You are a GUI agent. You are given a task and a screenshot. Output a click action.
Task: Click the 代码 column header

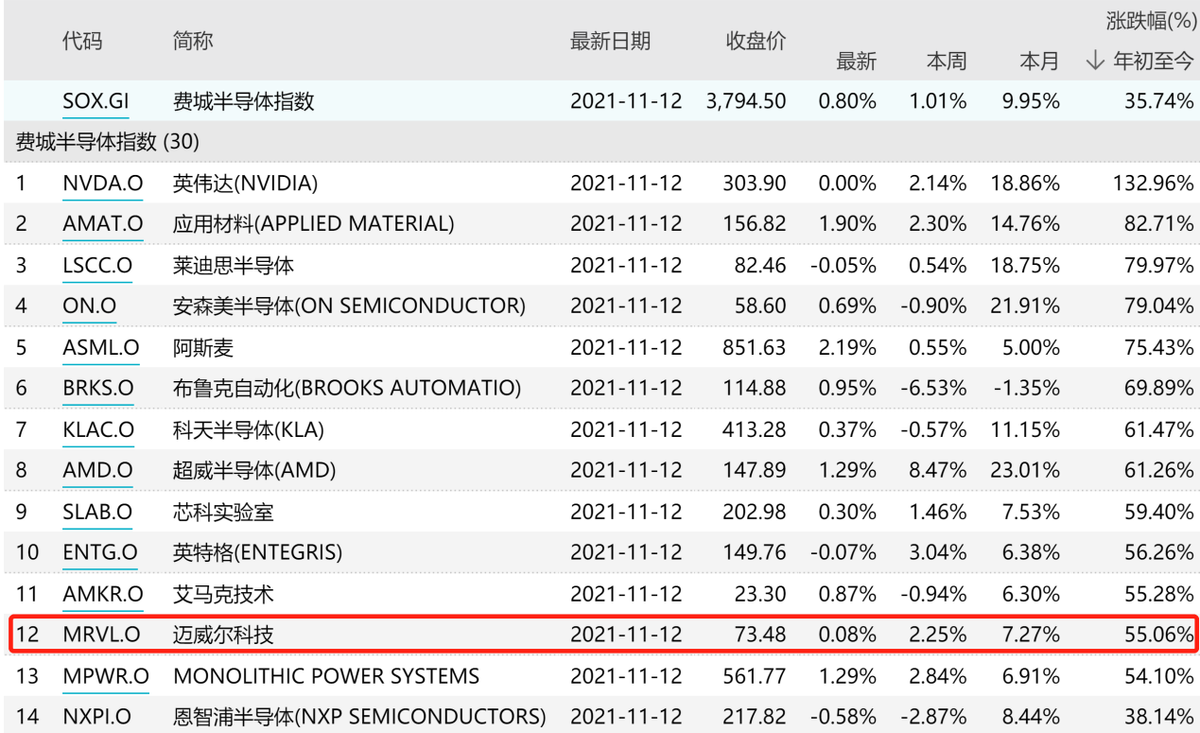pos(82,41)
